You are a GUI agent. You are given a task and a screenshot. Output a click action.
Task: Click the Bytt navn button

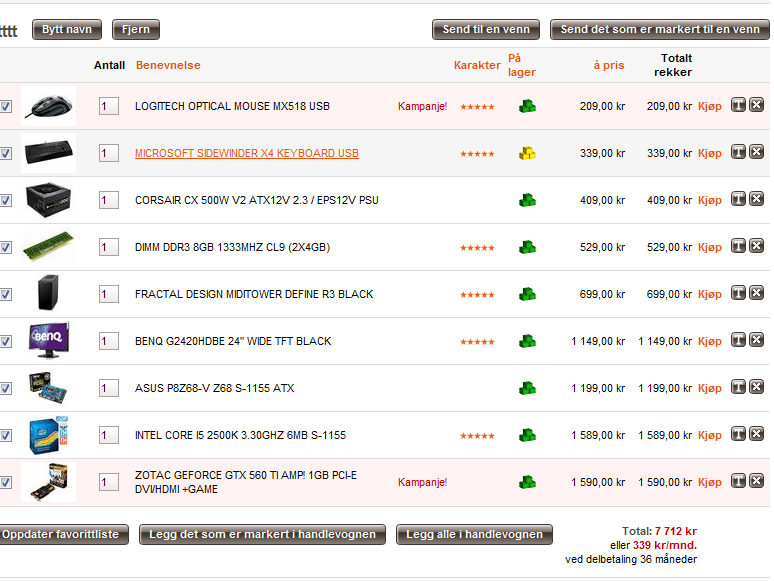67,29
